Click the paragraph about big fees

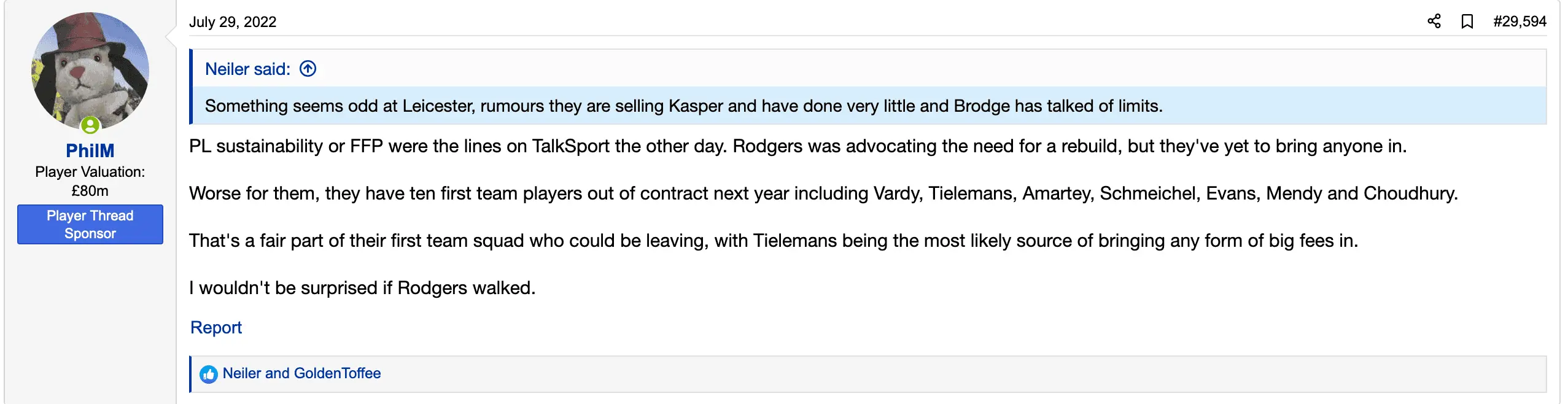click(x=773, y=241)
